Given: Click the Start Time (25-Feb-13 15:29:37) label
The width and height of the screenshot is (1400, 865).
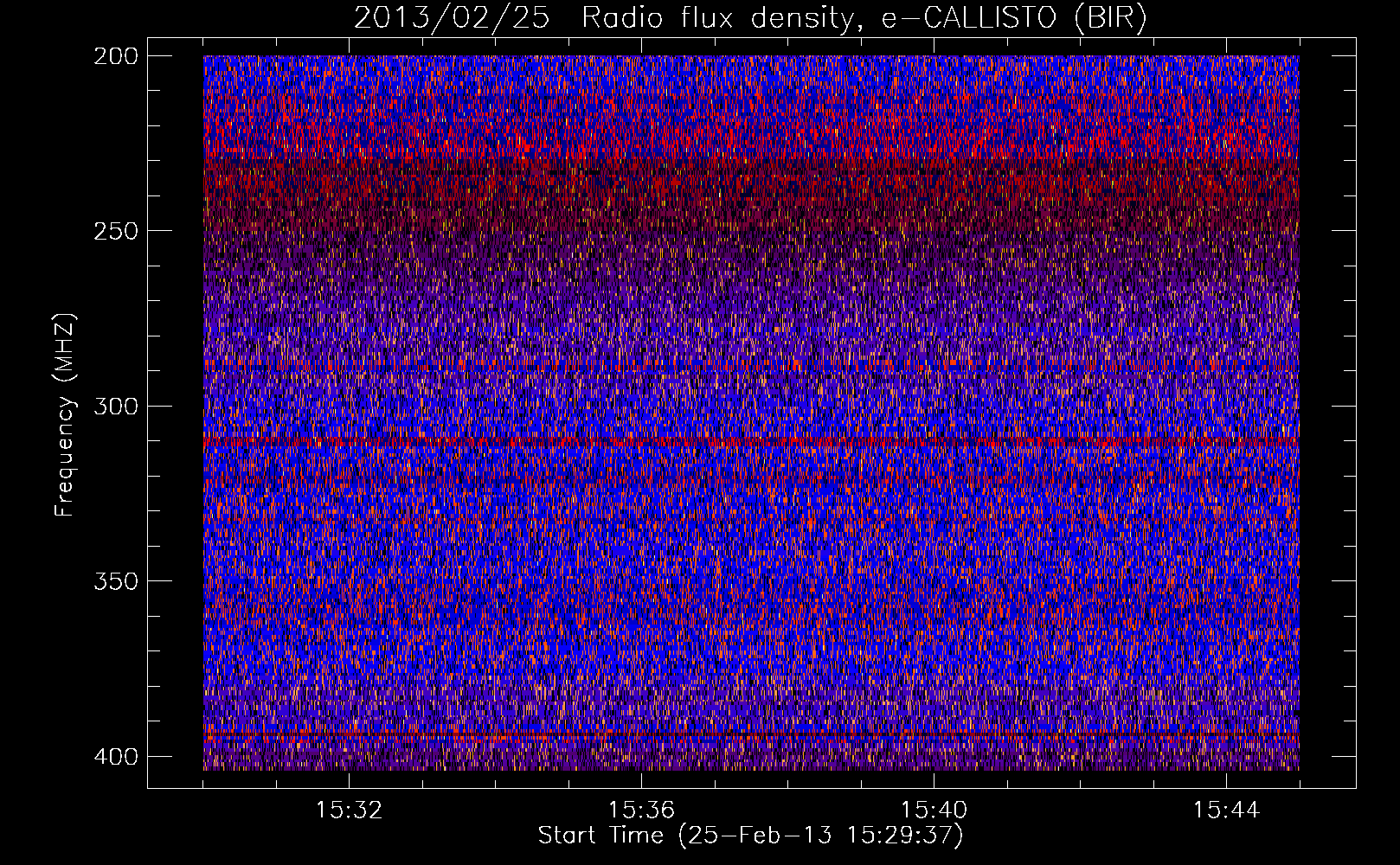Looking at the screenshot, I should pos(750,836).
